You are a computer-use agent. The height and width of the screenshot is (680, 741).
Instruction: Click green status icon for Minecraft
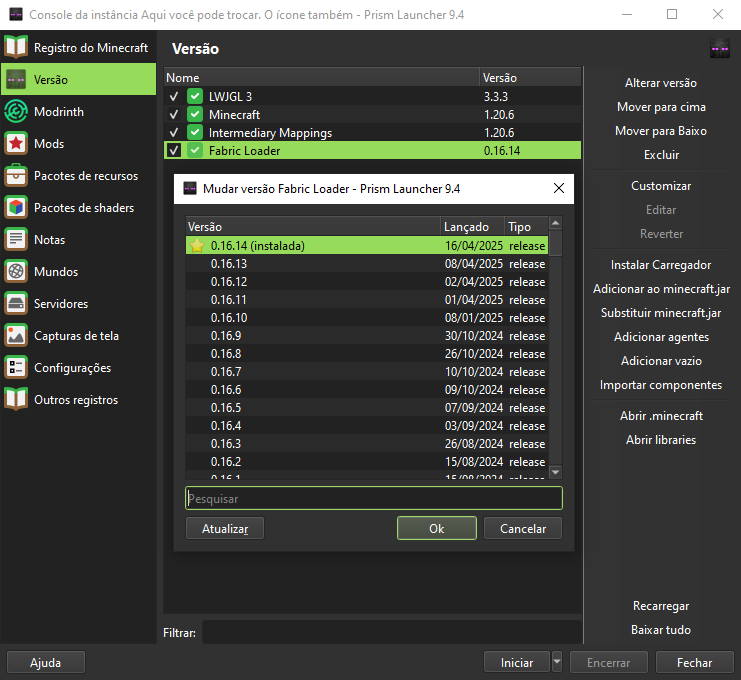click(195, 114)
